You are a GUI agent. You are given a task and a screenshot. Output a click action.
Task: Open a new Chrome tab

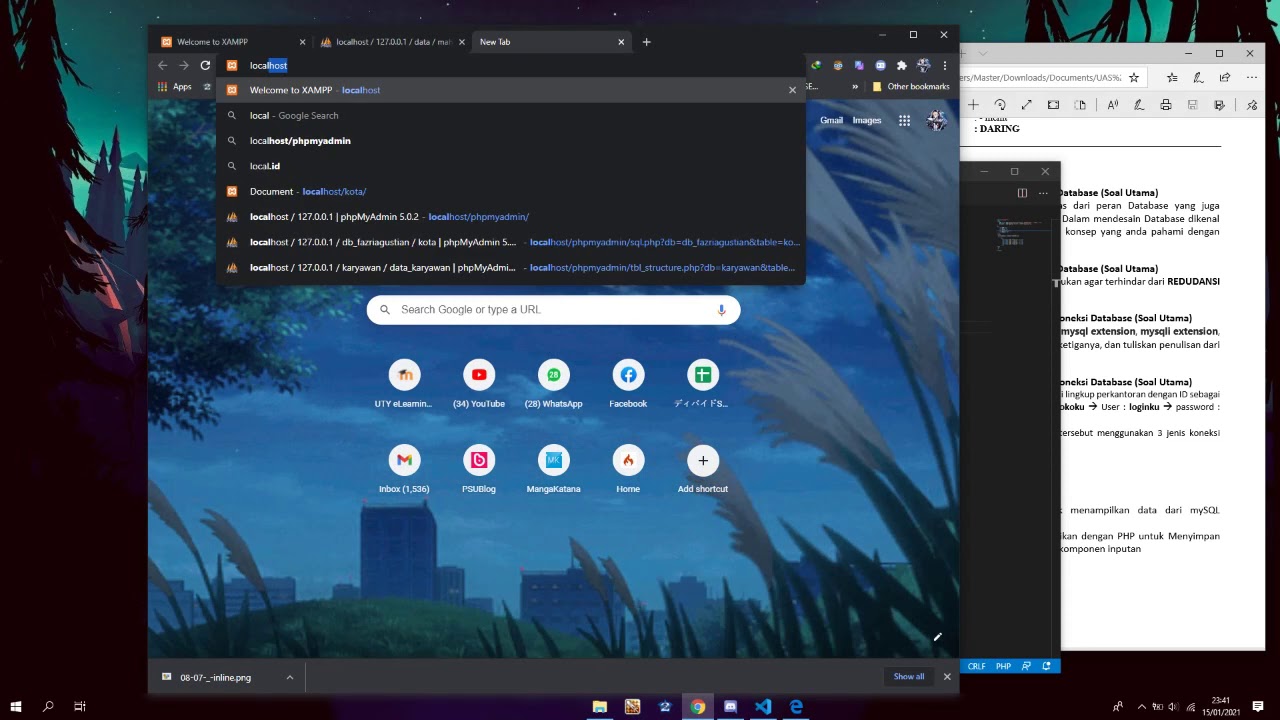[x=646, y=42]
